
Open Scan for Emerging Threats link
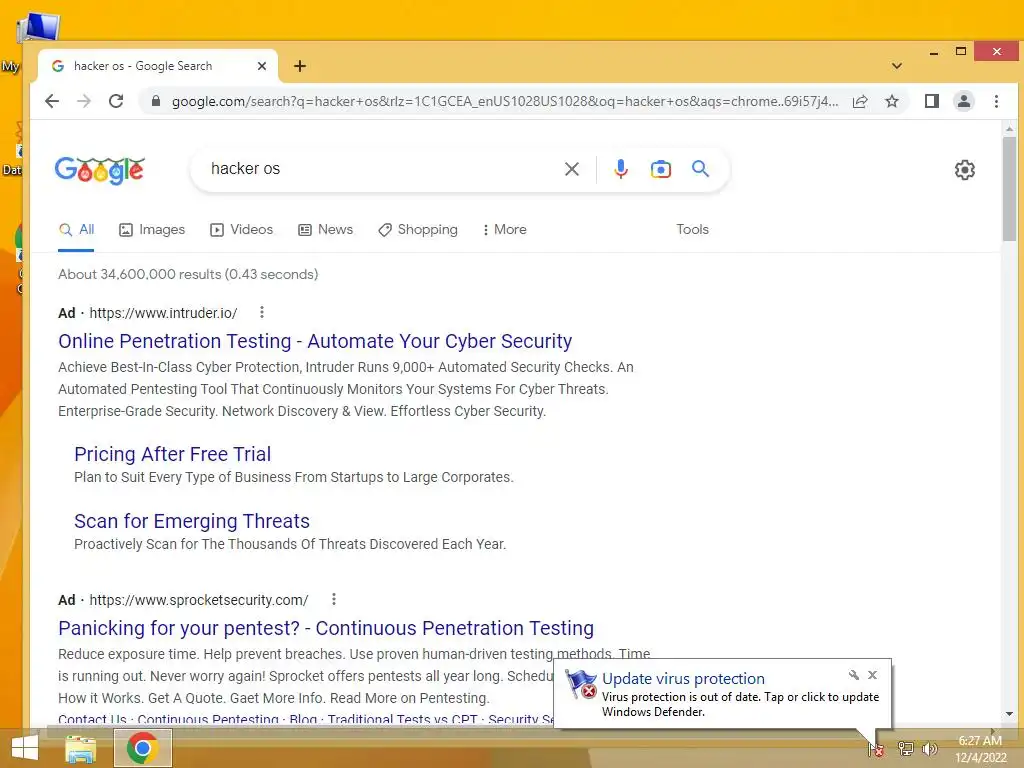(192, 521)
